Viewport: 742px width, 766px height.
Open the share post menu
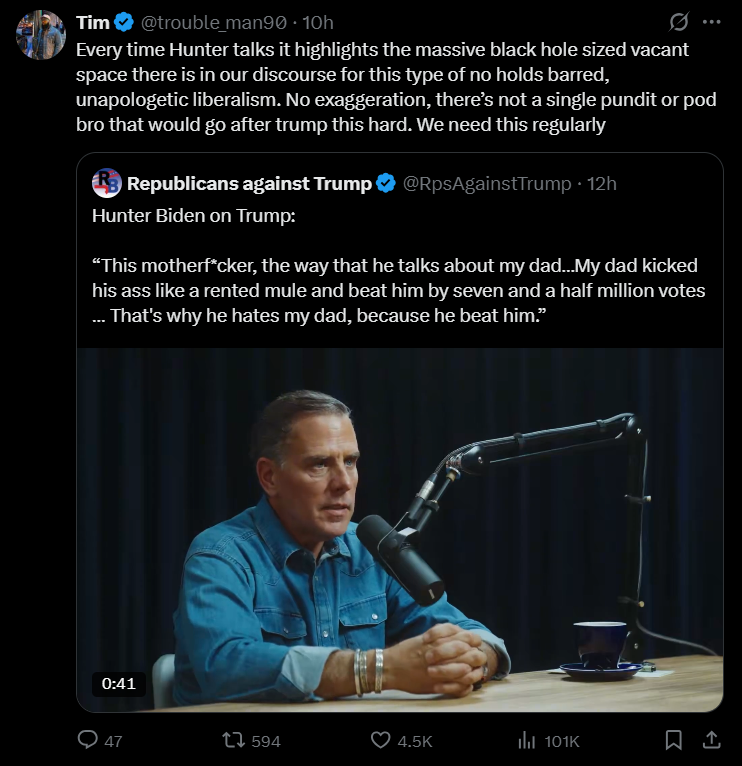[x=712, y=741]
